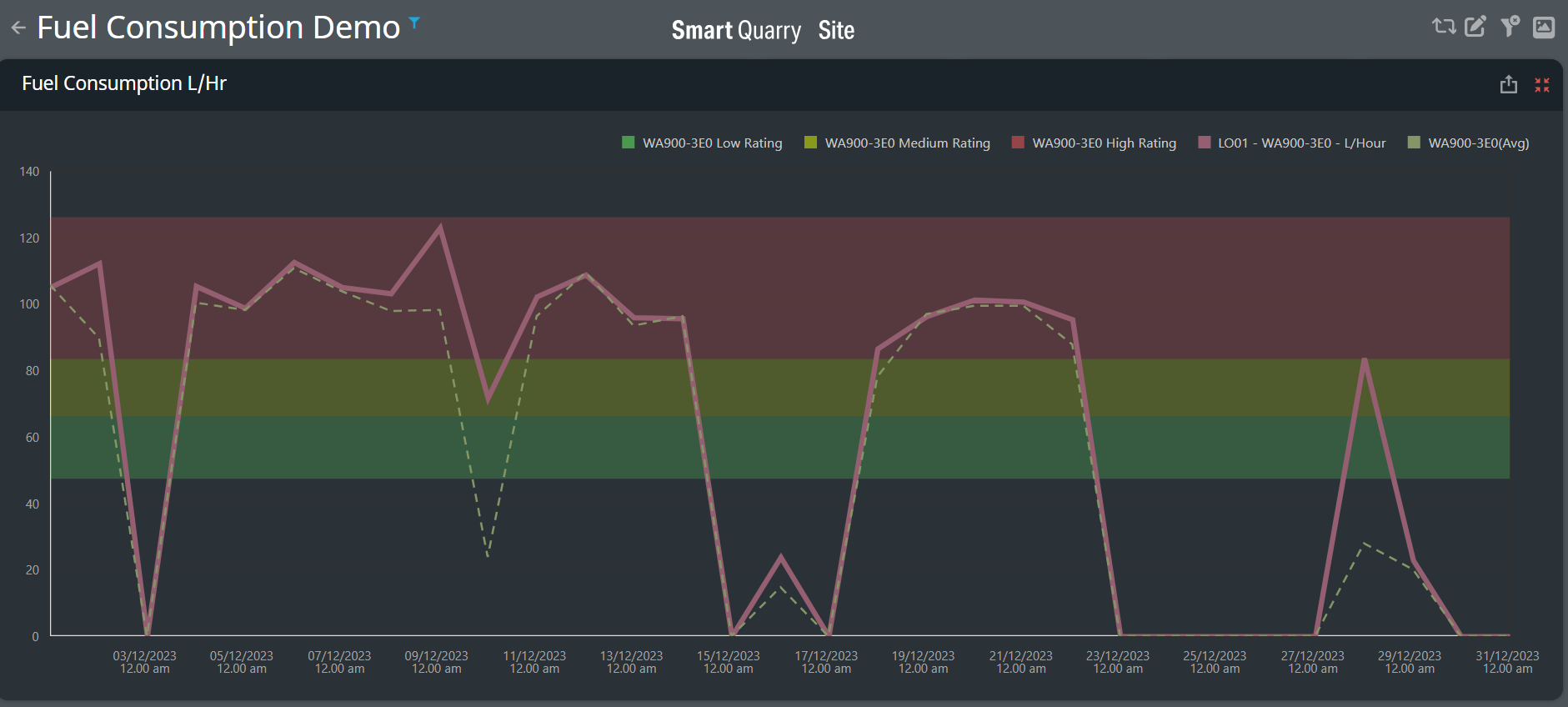This screenshot has width=1568, height=707.
Task: Click the x-axis label 31/12/2023 12.00 am
Action: point(1507,662)
